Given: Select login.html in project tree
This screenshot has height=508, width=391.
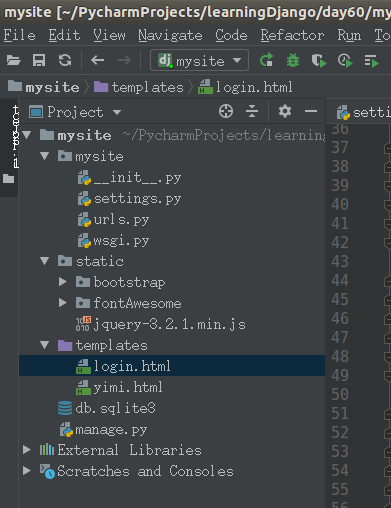Looking at the screenshot, I should coord(172,366).
